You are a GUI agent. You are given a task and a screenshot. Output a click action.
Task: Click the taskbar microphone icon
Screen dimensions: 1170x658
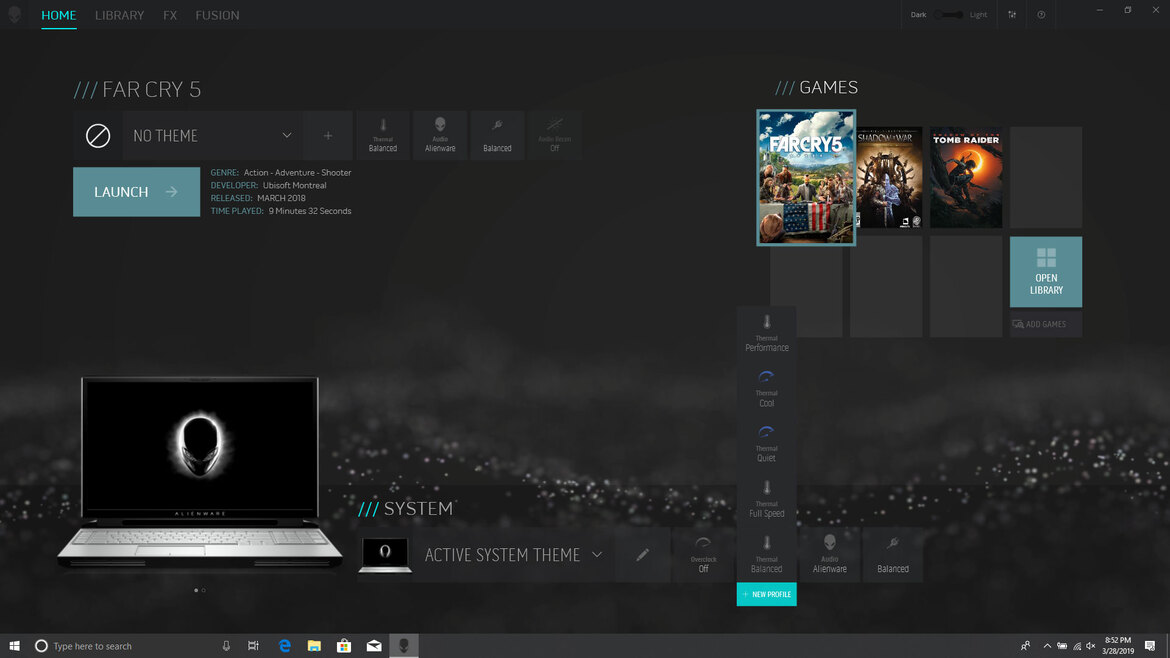226,646
